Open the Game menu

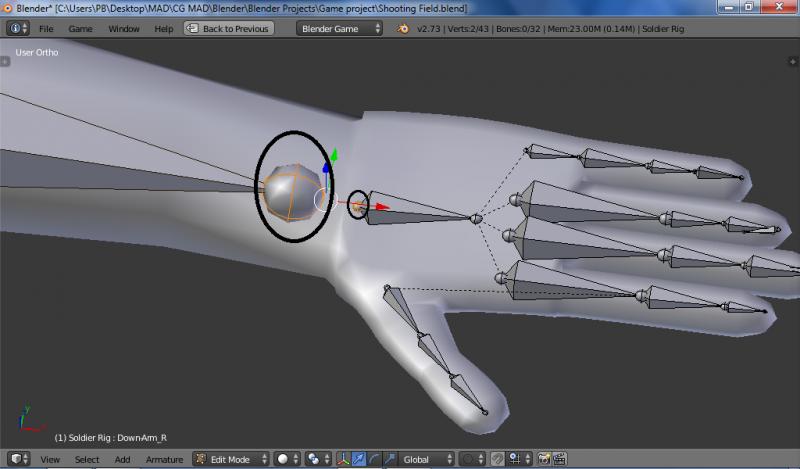81,29
